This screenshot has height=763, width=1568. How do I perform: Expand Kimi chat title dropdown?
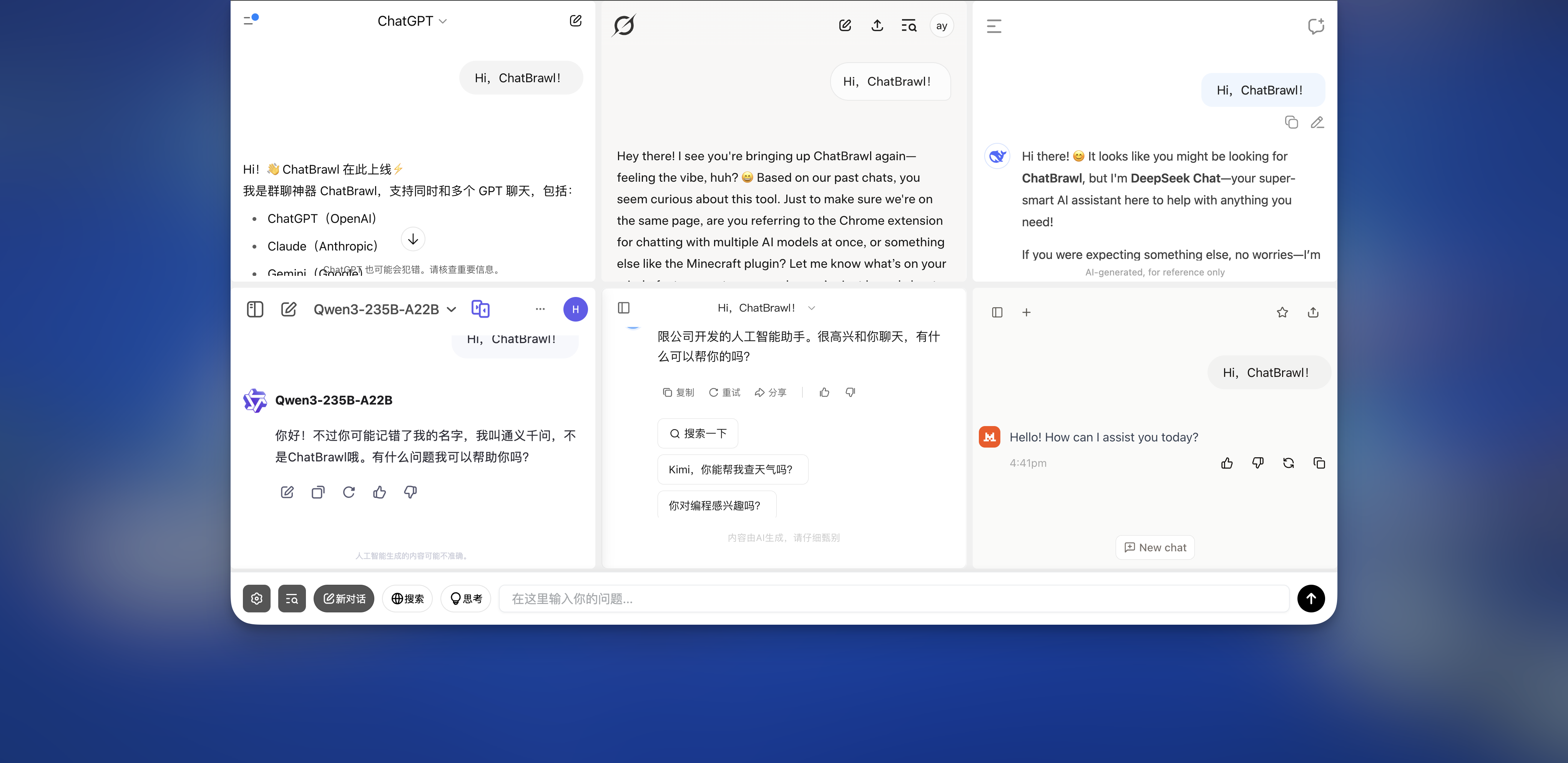click(811, 308)
